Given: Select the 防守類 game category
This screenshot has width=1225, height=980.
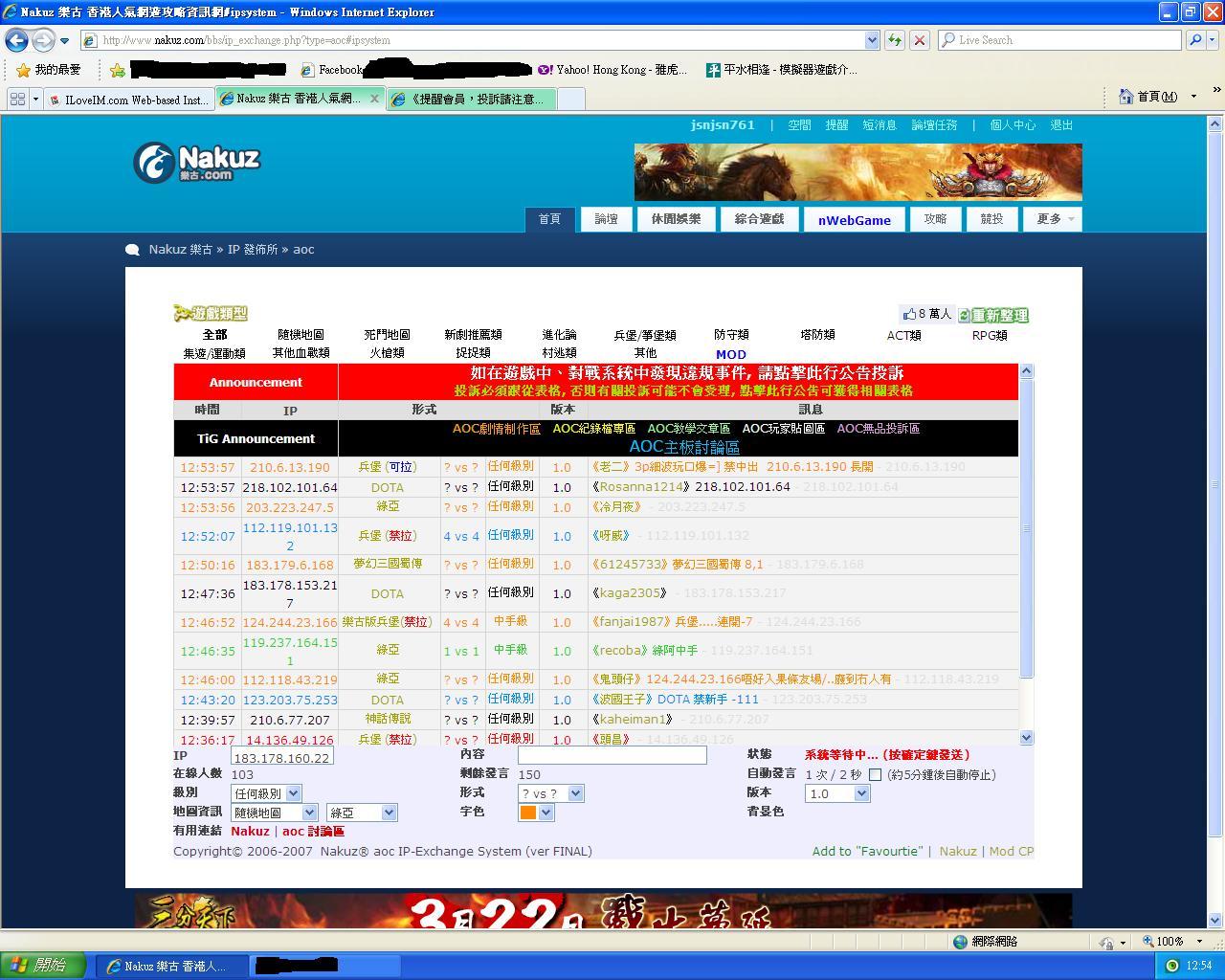Looking at the screenshot, I should (x=731, y=335).
